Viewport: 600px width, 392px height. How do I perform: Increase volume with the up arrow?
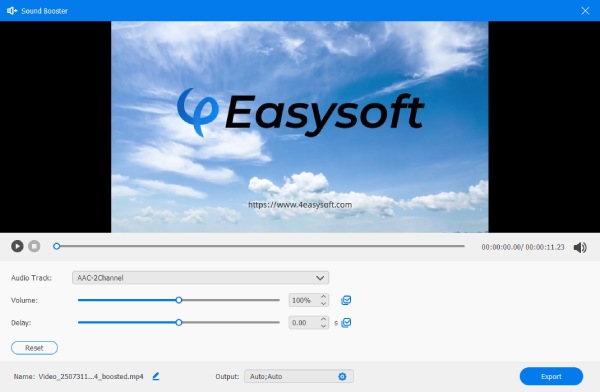pos(324,297)
